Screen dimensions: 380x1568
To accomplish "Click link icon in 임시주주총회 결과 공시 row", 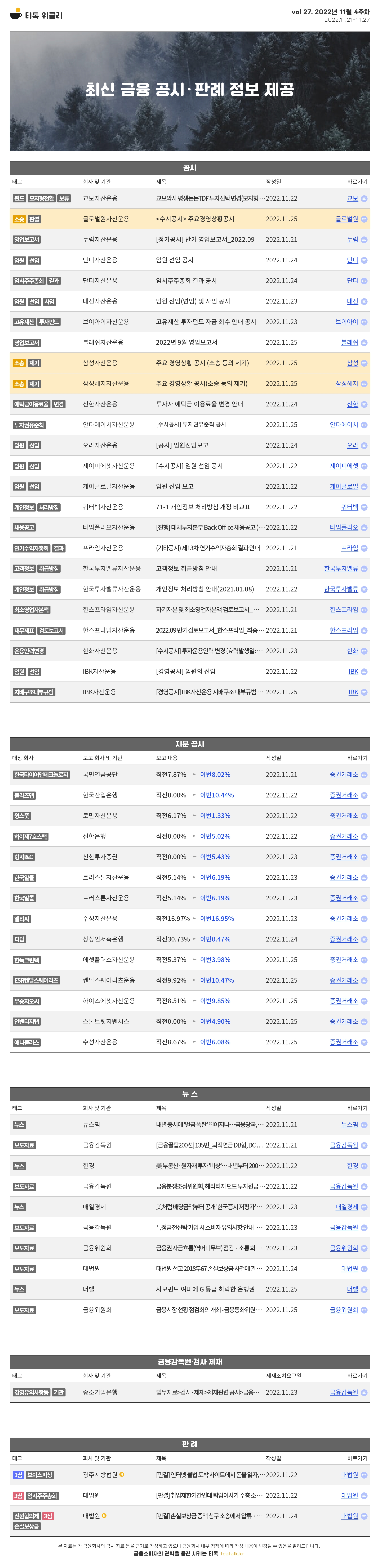I will [x=364, y=281].
